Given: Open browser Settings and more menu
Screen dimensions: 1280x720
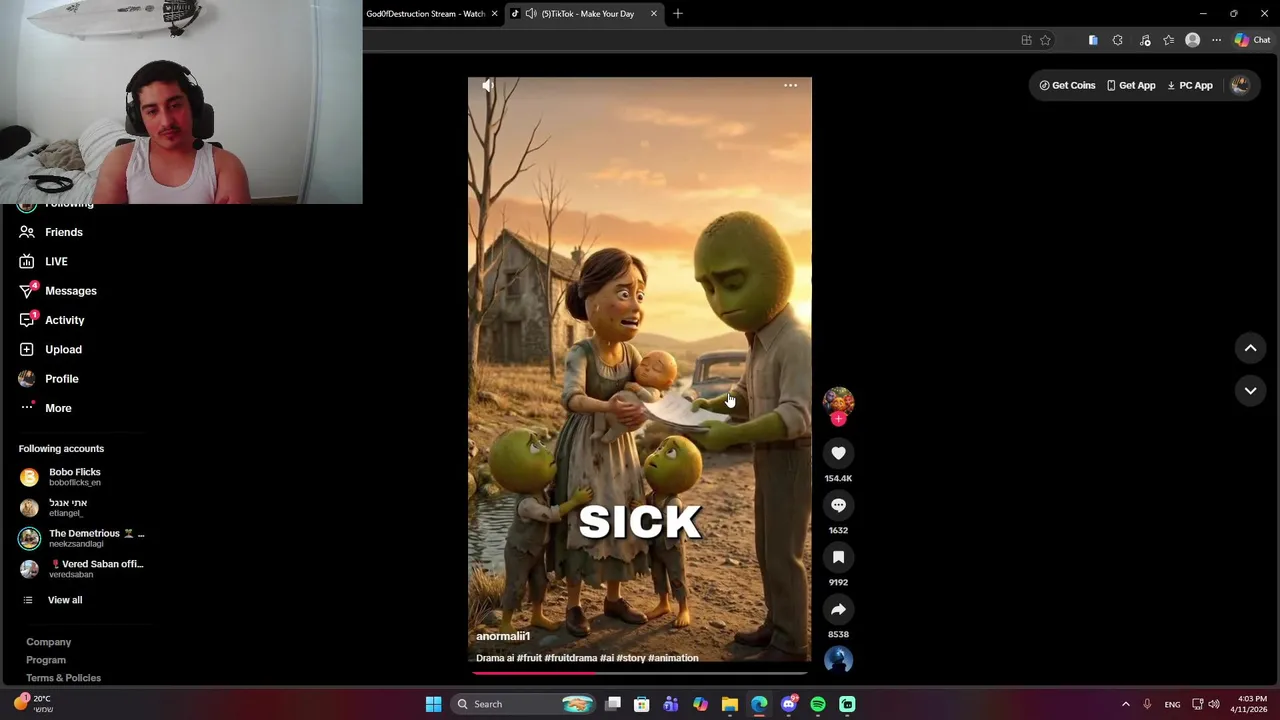Looking at the screenshot, I should 1216,40.
